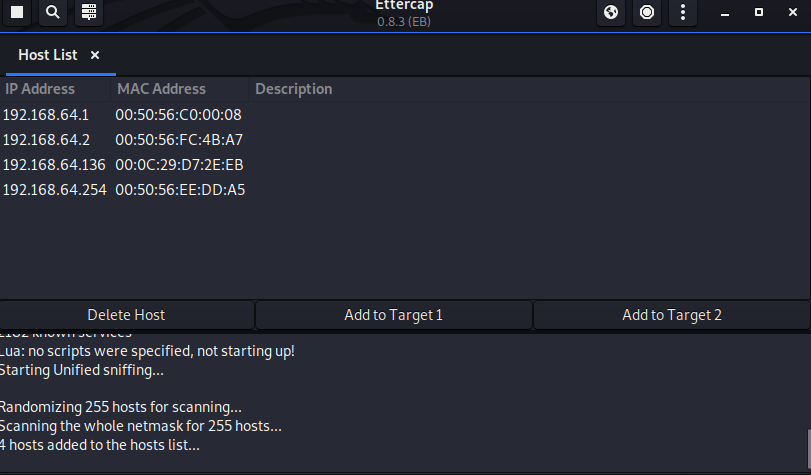Open the hosts list toolbar icon

(88, 12)
